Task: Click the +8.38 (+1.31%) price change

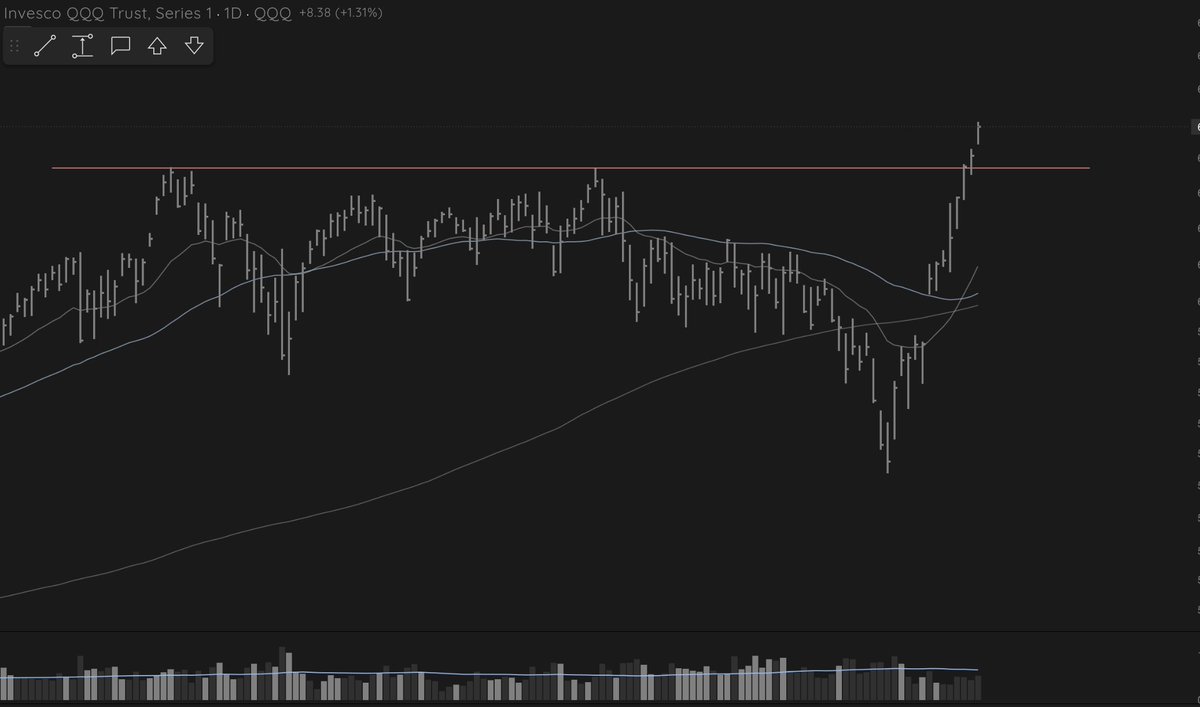Action: click(x=340, y=13)
